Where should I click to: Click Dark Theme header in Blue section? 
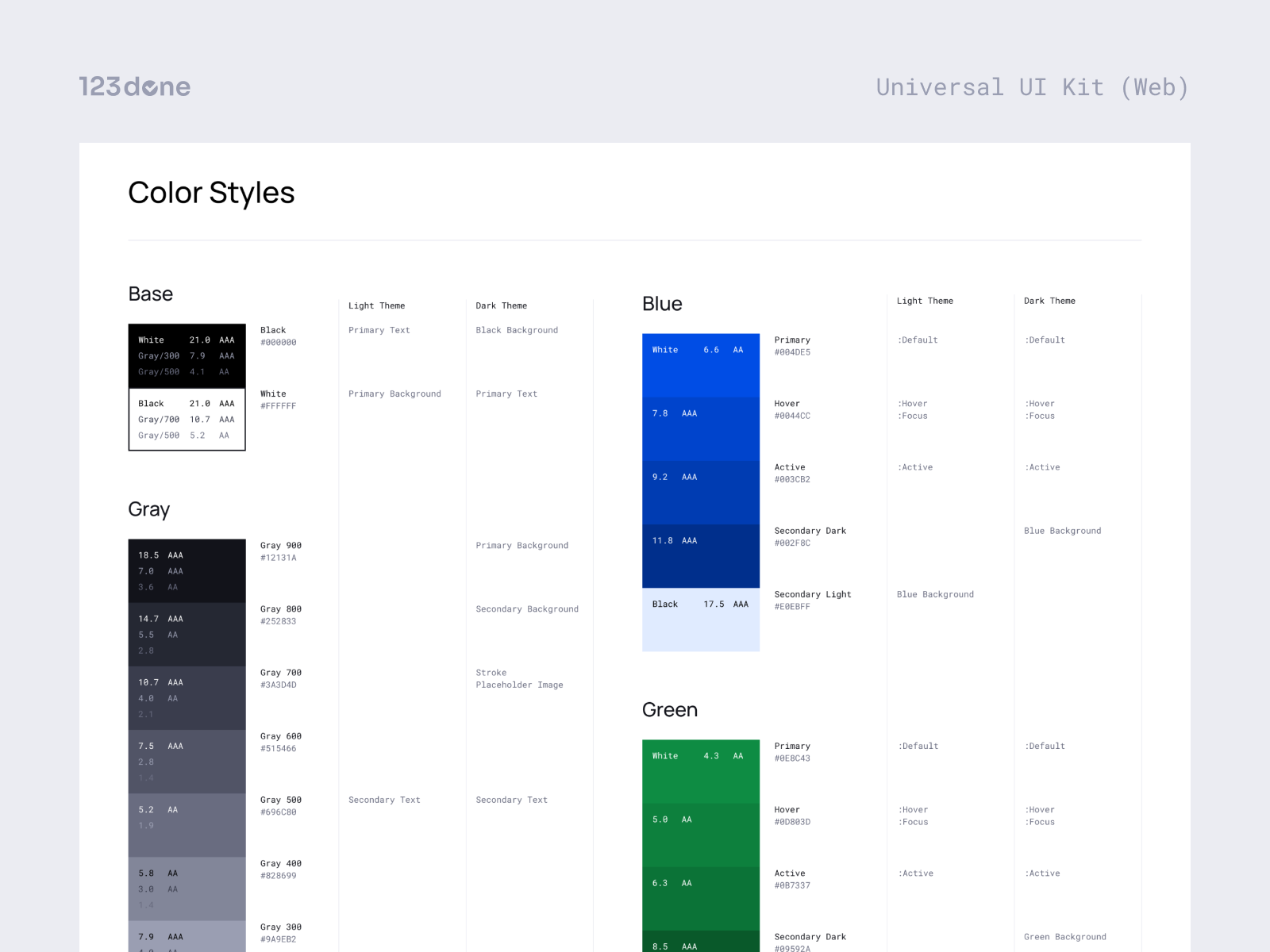tap(1050, 301)
